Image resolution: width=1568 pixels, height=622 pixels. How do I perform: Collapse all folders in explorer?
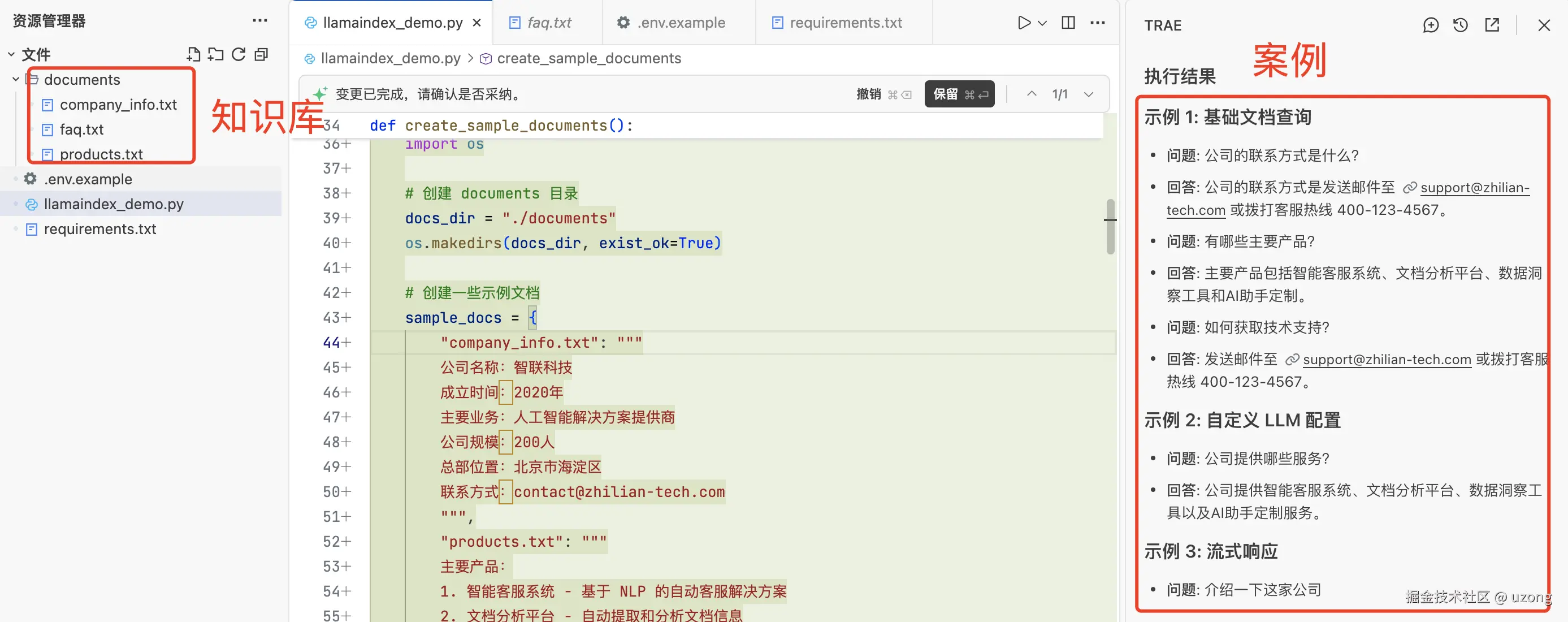261,55
